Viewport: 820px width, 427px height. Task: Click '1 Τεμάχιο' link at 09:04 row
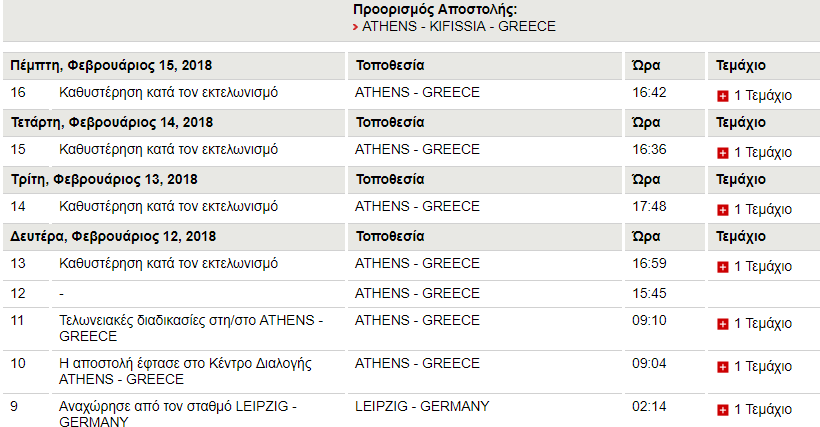click(763, 366)
